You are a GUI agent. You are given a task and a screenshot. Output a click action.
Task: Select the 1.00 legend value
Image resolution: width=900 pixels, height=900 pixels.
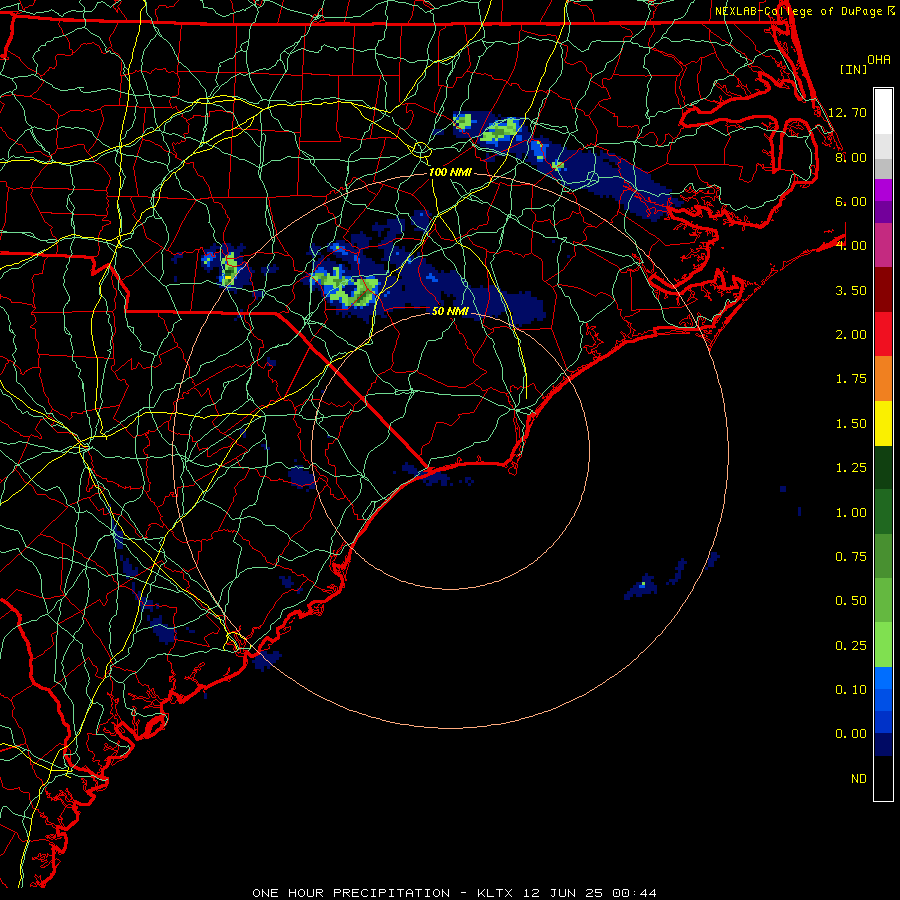[851, 513]
